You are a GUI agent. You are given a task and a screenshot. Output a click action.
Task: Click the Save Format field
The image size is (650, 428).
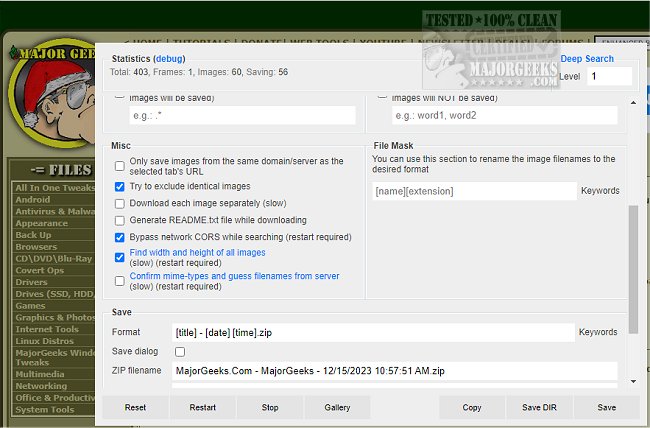373,333
